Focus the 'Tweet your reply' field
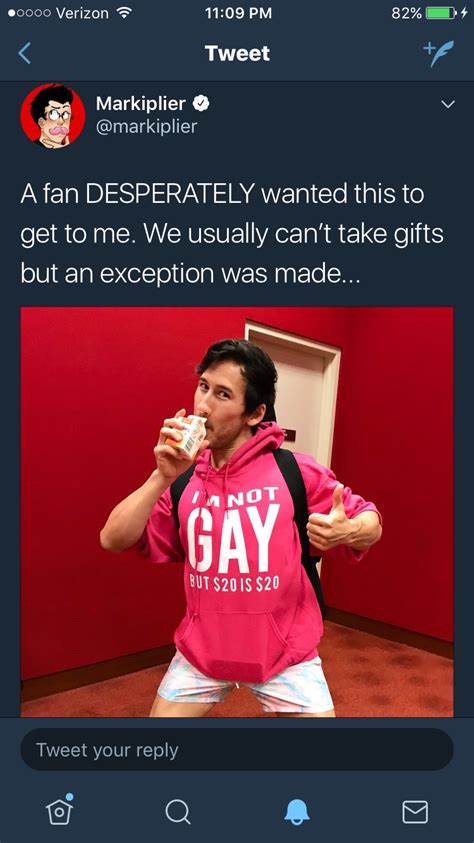The width and height of the screenshot is (474, 843). click(x=237, y=750)
